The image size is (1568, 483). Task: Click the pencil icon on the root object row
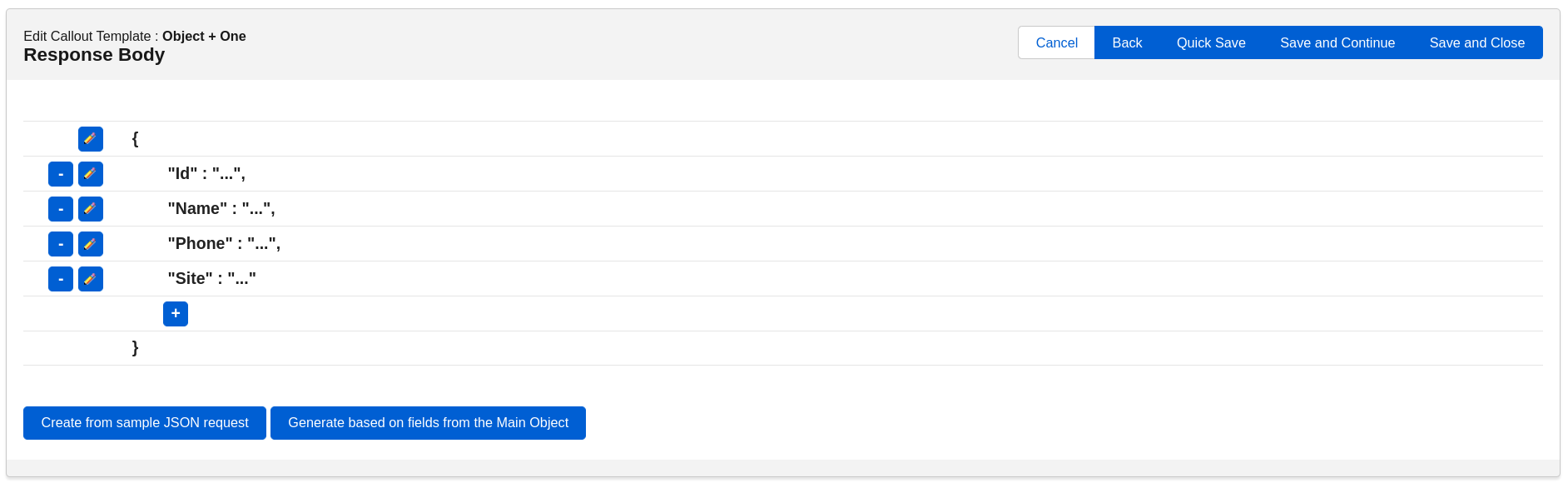[x=91, y=139]
